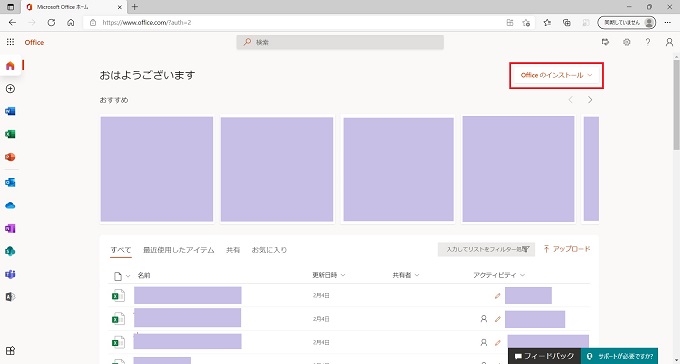This screenshot has height=364, width=680.
Task: Switch to お気に入り tab
Action: click(269, 250)
